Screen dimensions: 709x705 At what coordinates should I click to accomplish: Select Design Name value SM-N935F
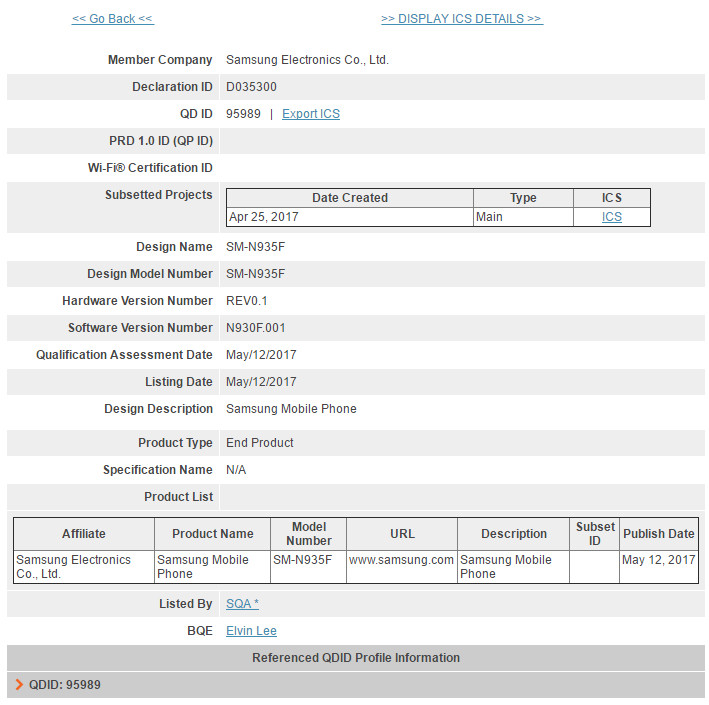(255, 247)
